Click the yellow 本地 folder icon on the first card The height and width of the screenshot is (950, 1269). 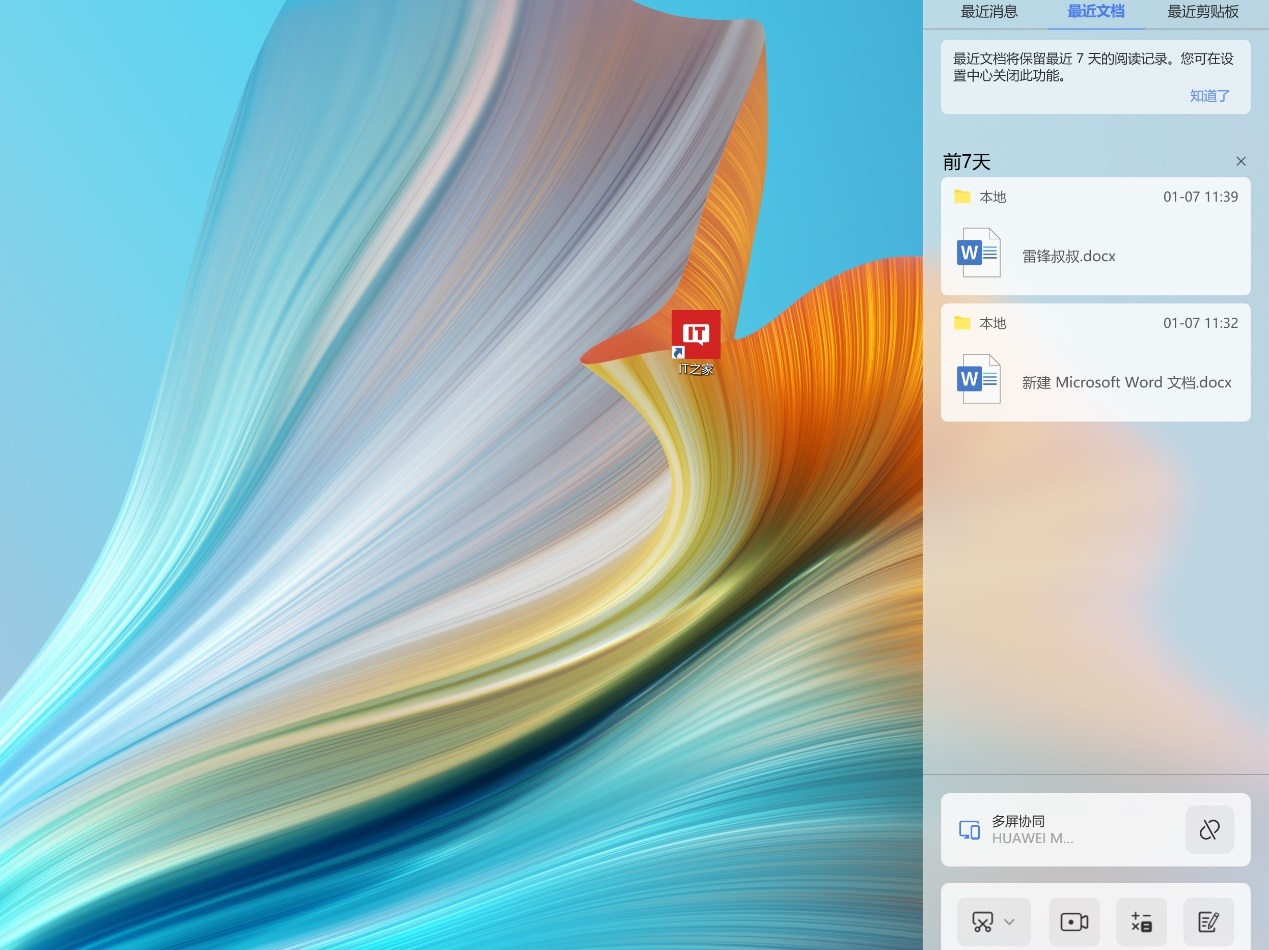coord(961,197)
